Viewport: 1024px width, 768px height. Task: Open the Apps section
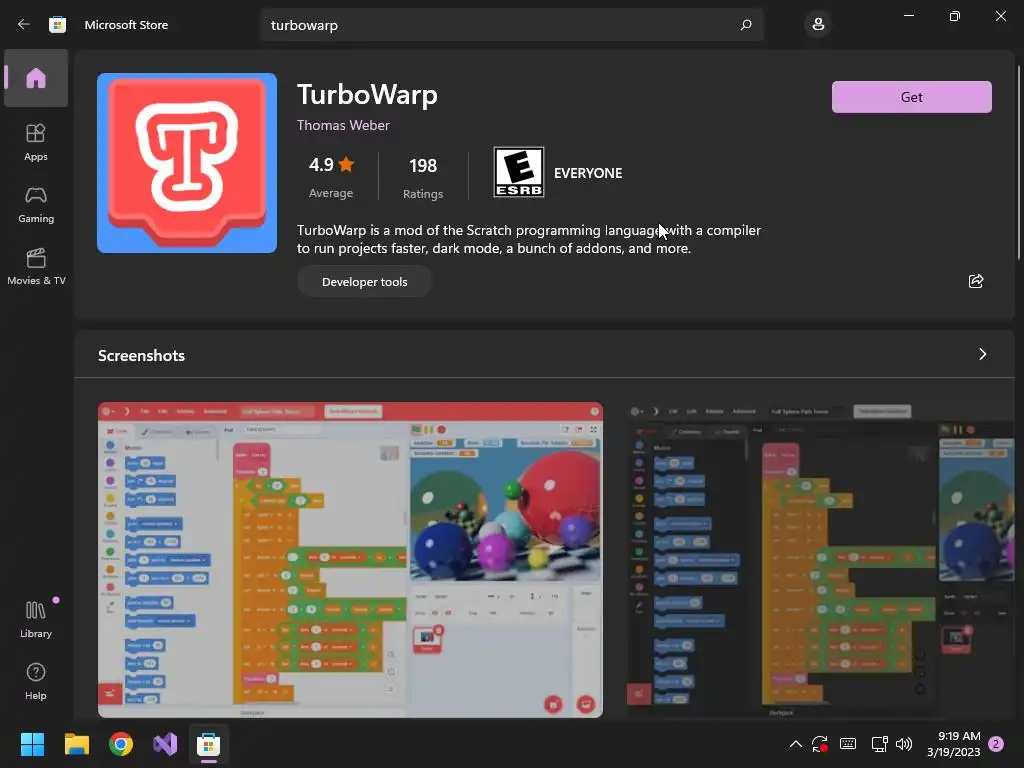[36, 142]
